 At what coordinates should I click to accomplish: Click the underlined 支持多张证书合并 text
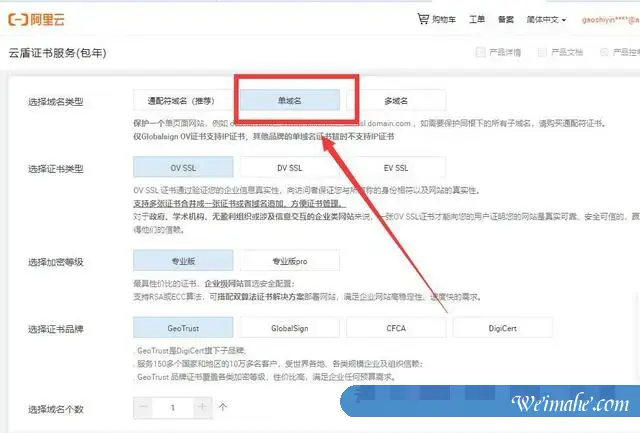(x=239, y=203)
